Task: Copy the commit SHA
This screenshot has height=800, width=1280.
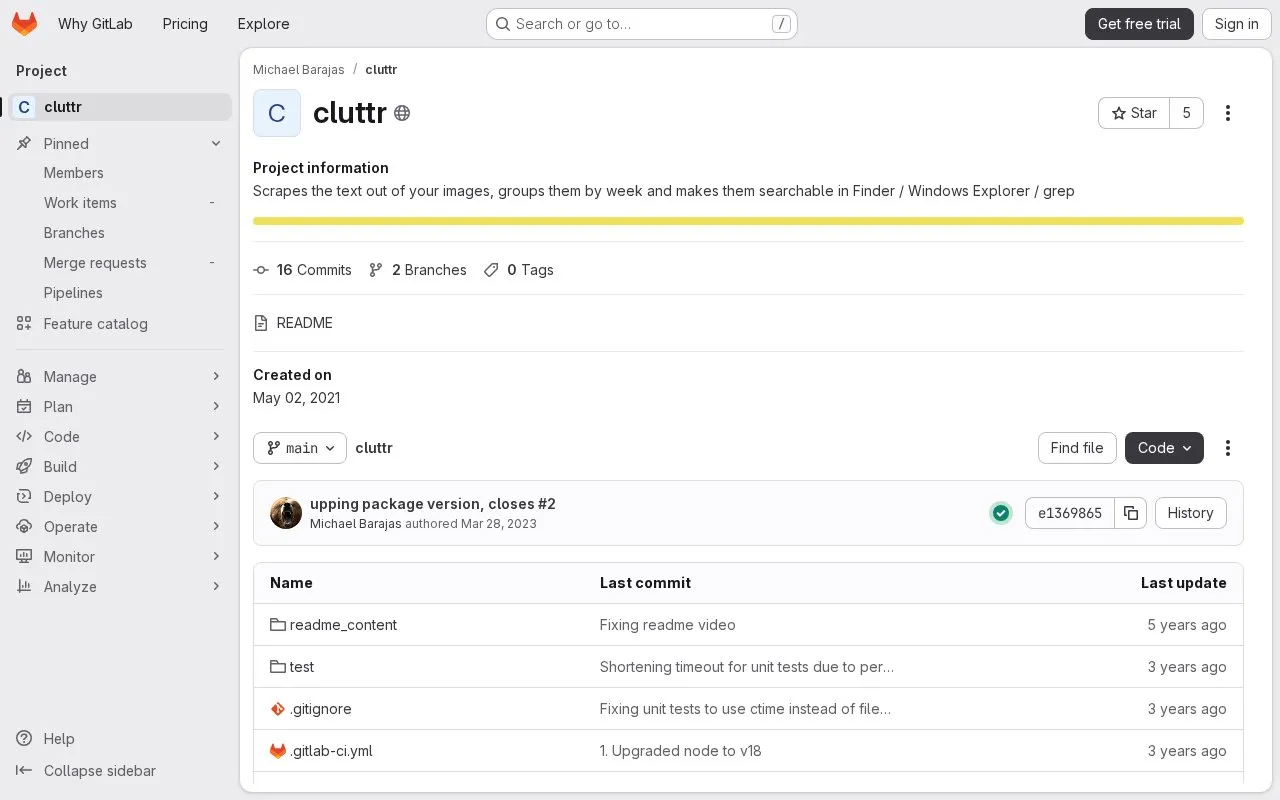Action: click(1131, 513)
